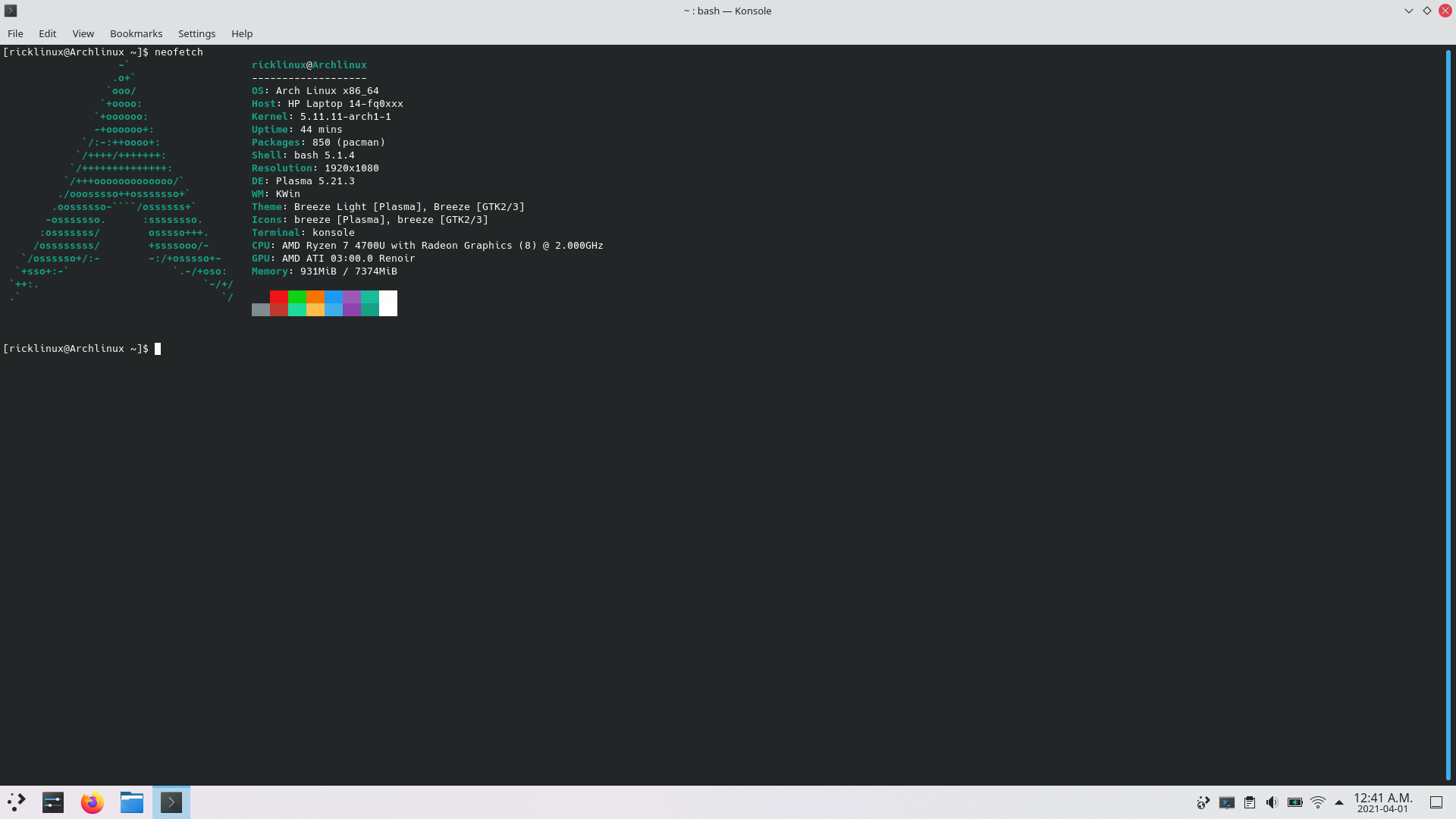Open the File menu

15,33
